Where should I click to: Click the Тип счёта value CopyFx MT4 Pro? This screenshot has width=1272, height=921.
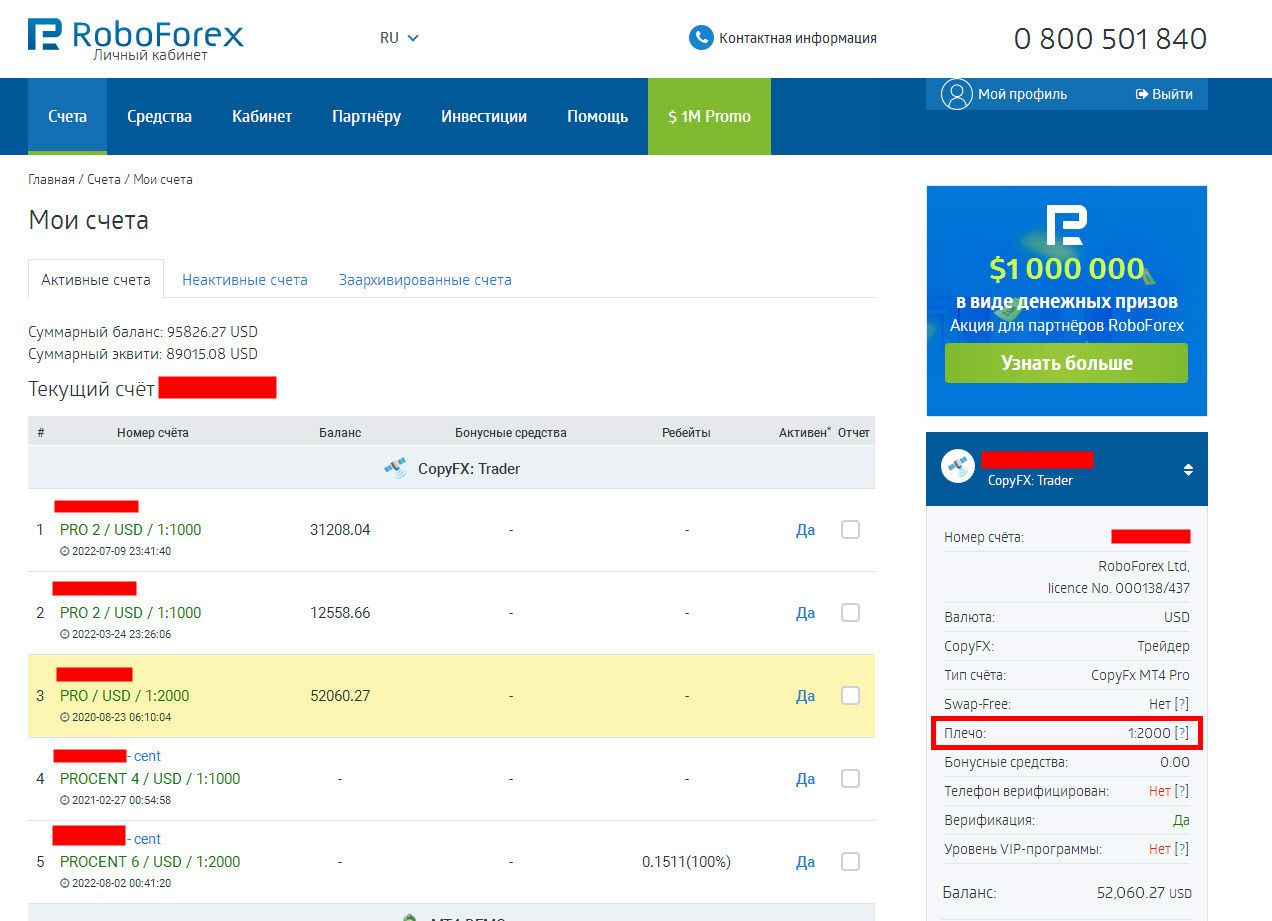[1140, 675]
